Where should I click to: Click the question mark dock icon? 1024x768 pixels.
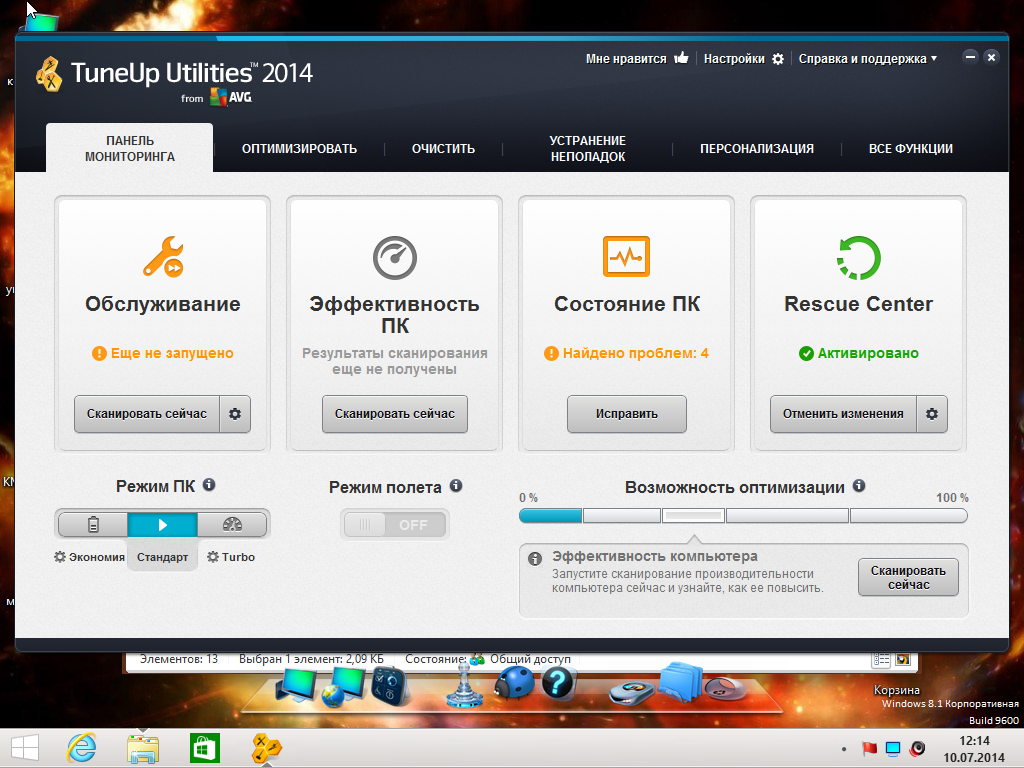(557, 683)
